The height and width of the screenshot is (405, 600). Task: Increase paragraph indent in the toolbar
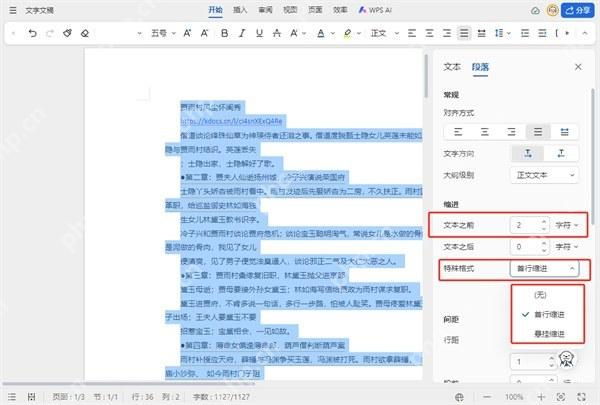click(542, 33)
